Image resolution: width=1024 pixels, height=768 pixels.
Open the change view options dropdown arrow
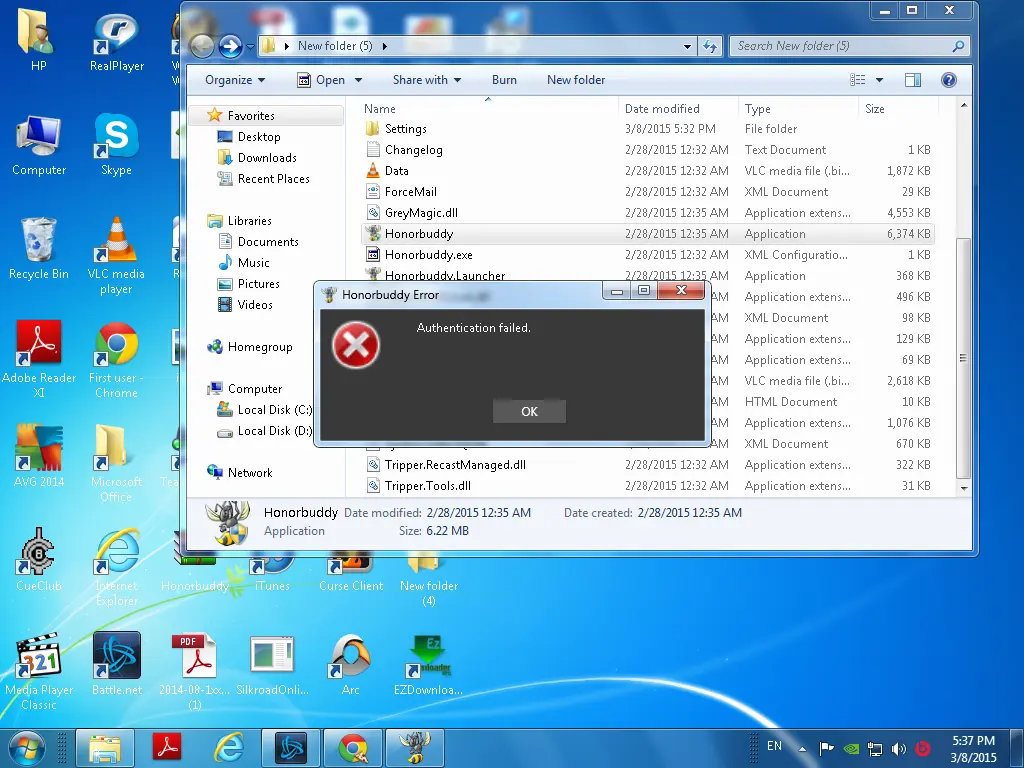880,80
